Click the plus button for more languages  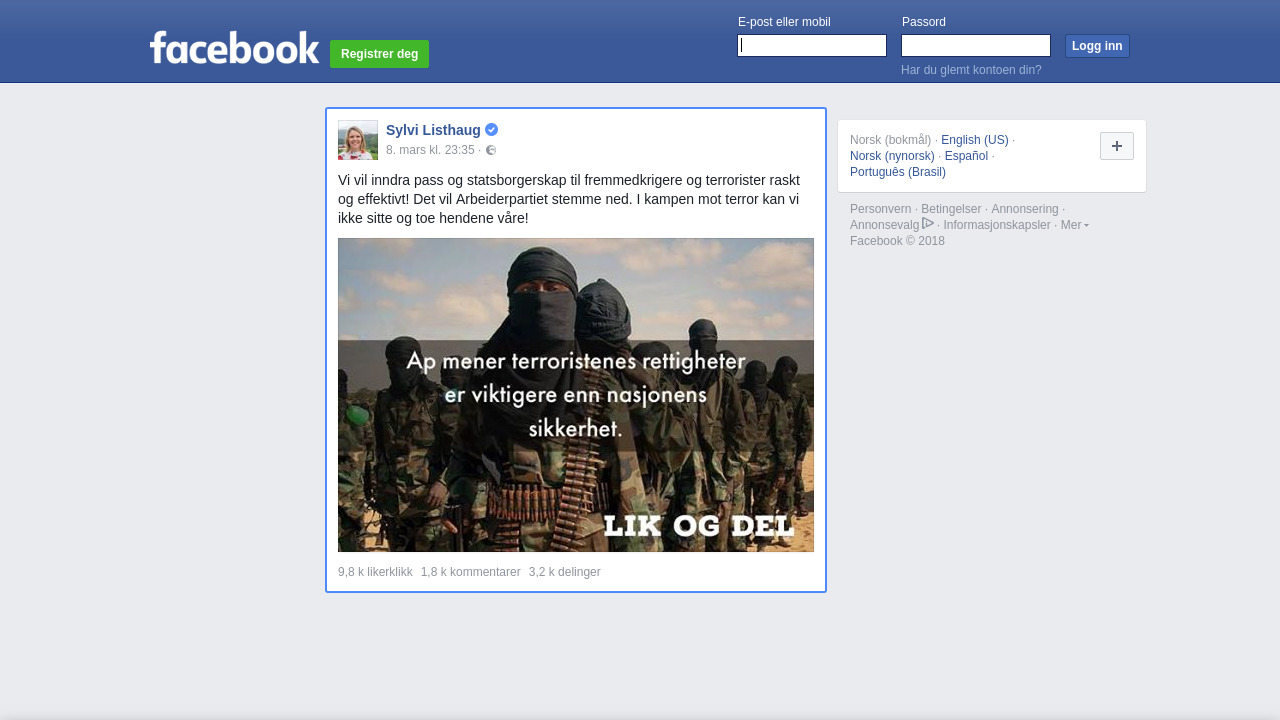(1116, 146)
